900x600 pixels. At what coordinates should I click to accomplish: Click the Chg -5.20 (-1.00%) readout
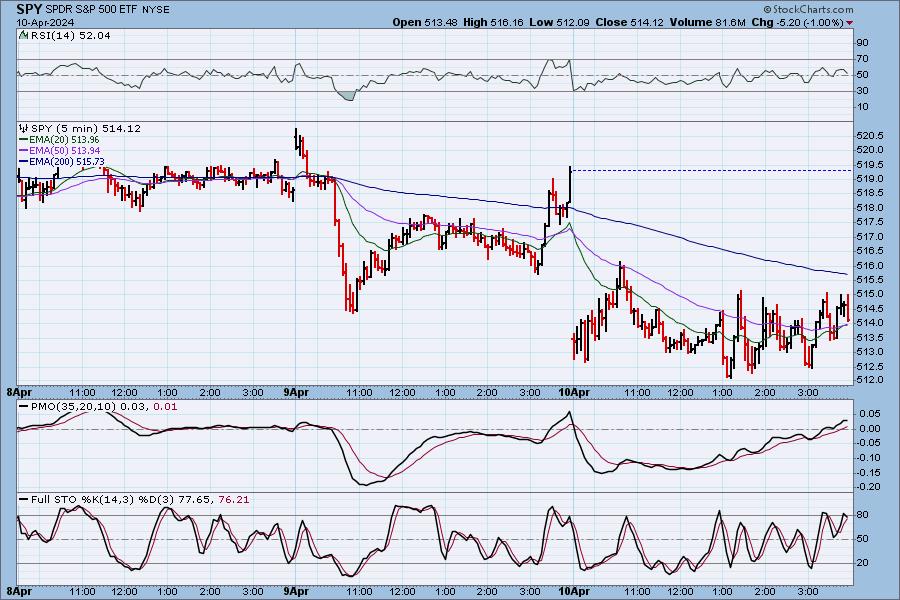[797, 22]
